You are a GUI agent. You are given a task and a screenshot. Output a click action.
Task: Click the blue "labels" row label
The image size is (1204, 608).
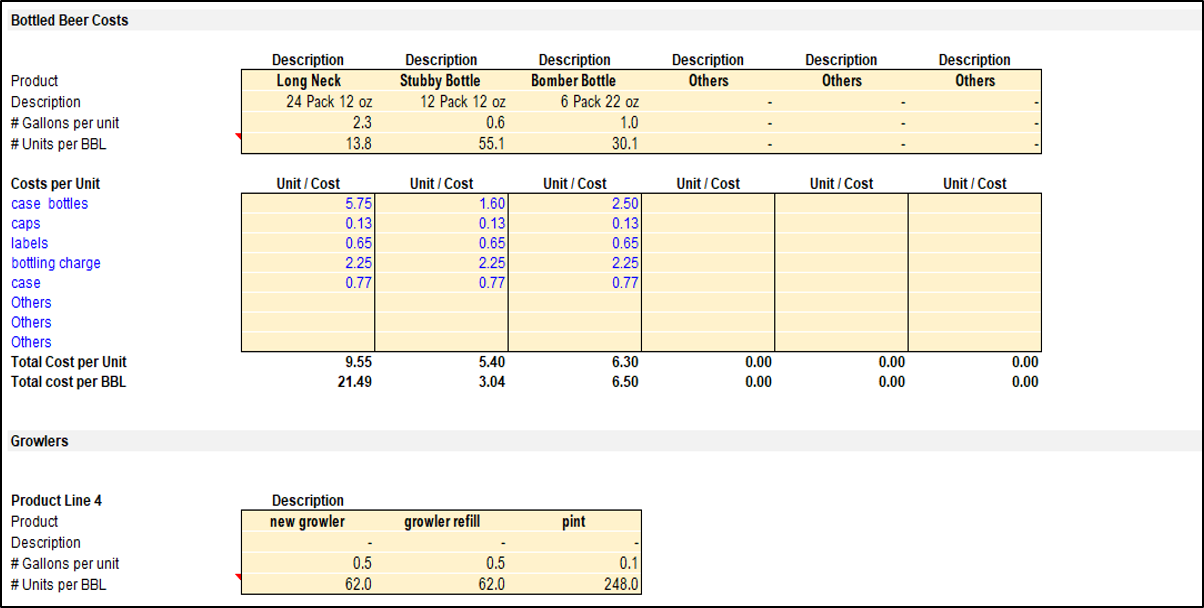[x=30, y=243]
